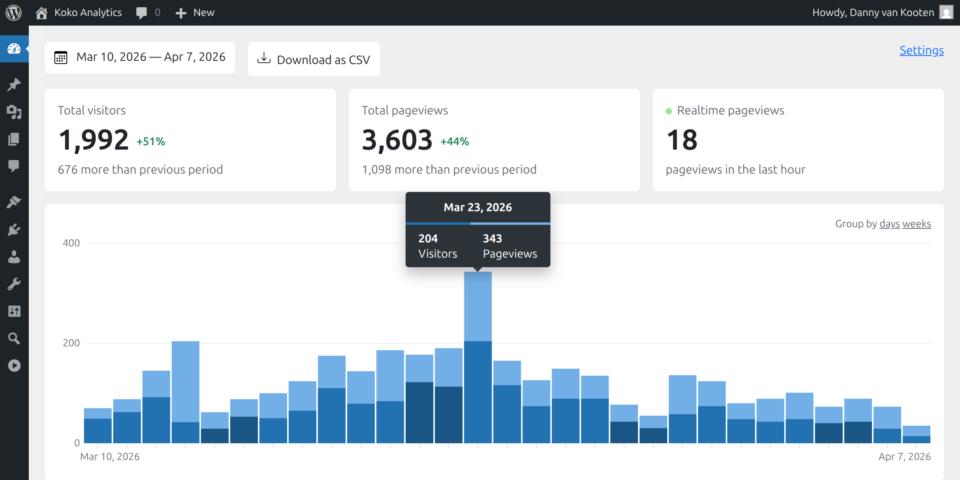The width and height of the screenshot is (960, 480).
Task: Open the Comments item in sidebar
Action: click(x=14, y=166)
